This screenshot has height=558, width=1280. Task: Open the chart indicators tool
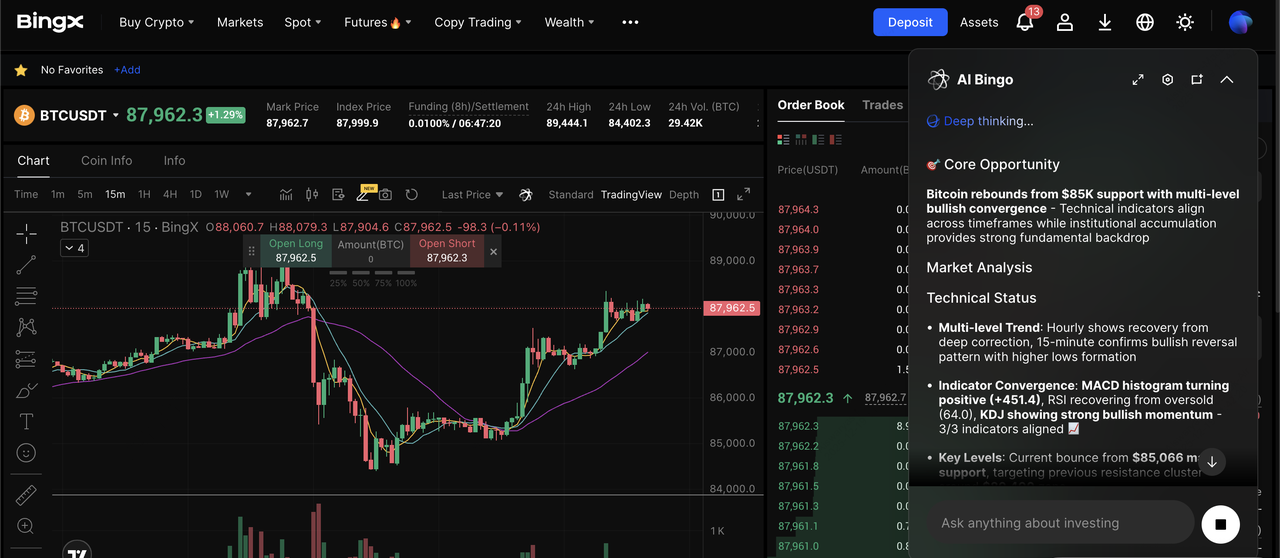tap(286, 194)
